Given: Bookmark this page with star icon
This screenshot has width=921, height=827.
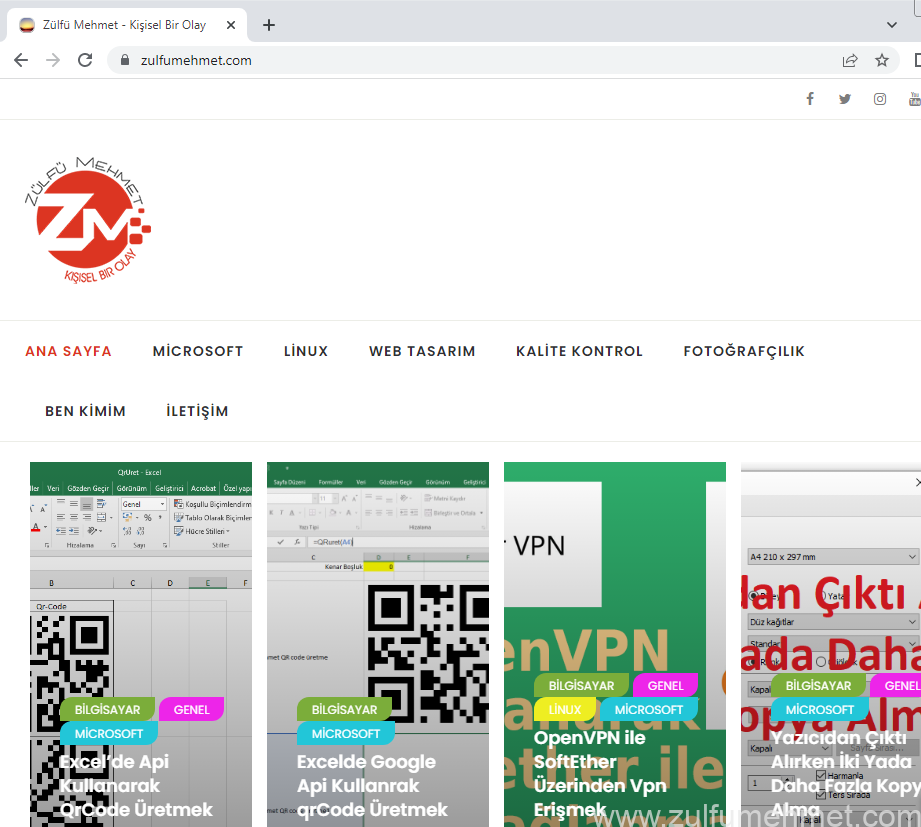Looking at the screenshot, I should 882,60.
